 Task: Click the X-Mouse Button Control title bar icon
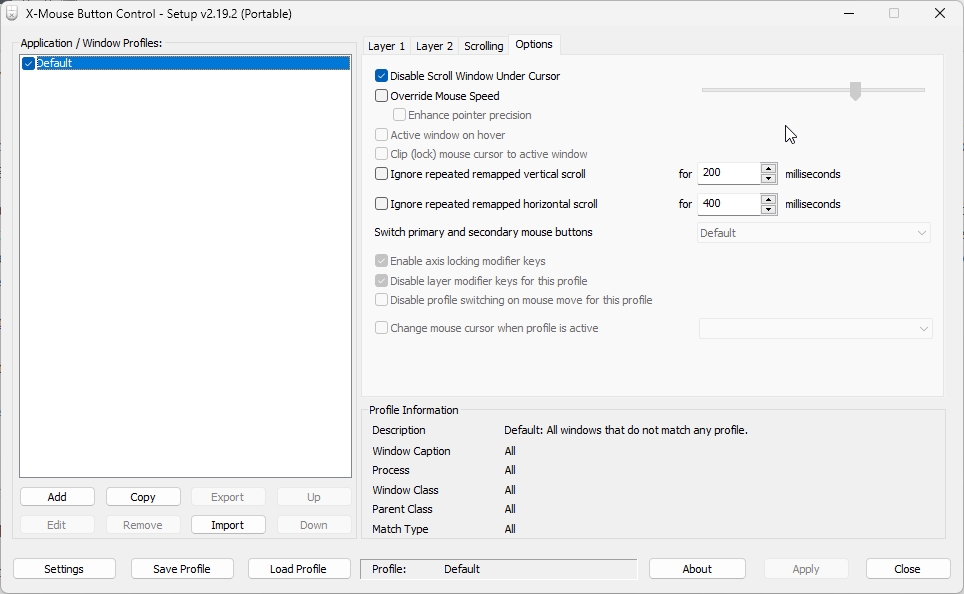point(12,14)
